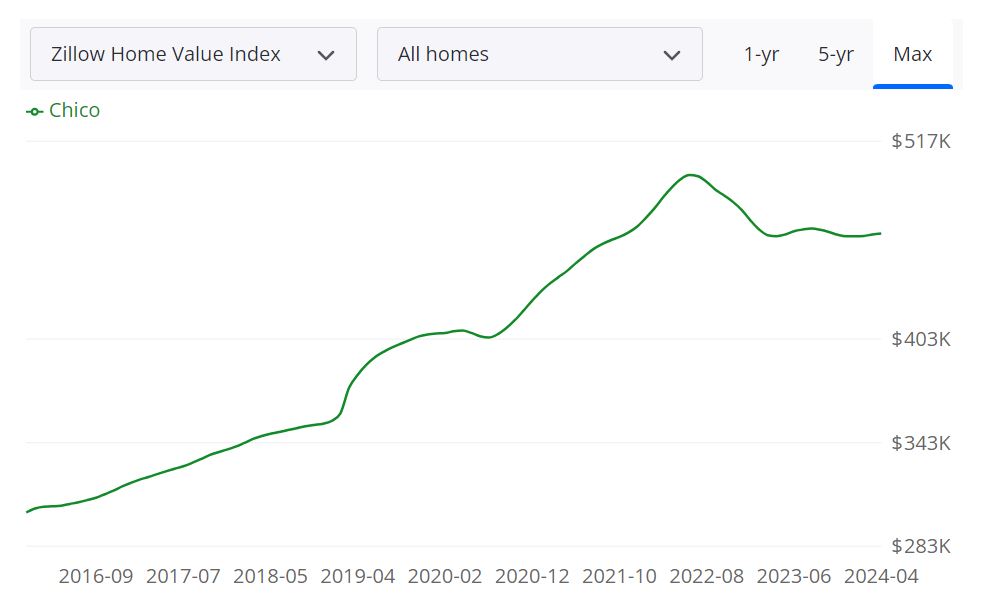Click the $343K y-axis label
This screenshot has width=983, height=598.
921,443
